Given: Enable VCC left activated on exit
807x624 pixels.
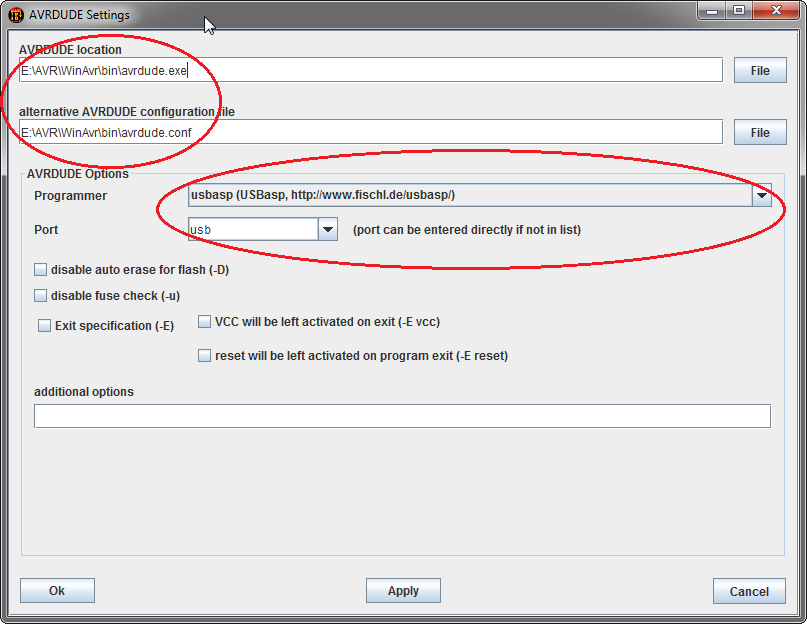Looking at the screenshot, I should pos(204,322).
